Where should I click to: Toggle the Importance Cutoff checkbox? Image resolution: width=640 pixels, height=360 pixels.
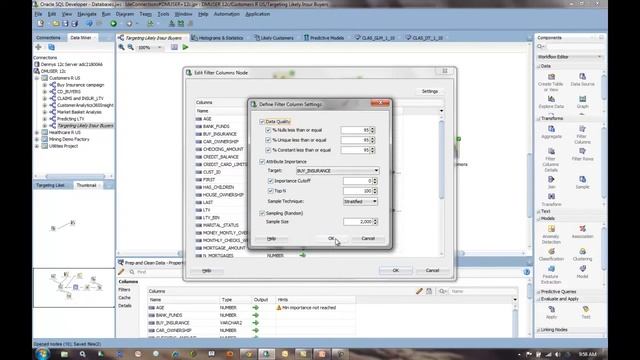[270, 181]
